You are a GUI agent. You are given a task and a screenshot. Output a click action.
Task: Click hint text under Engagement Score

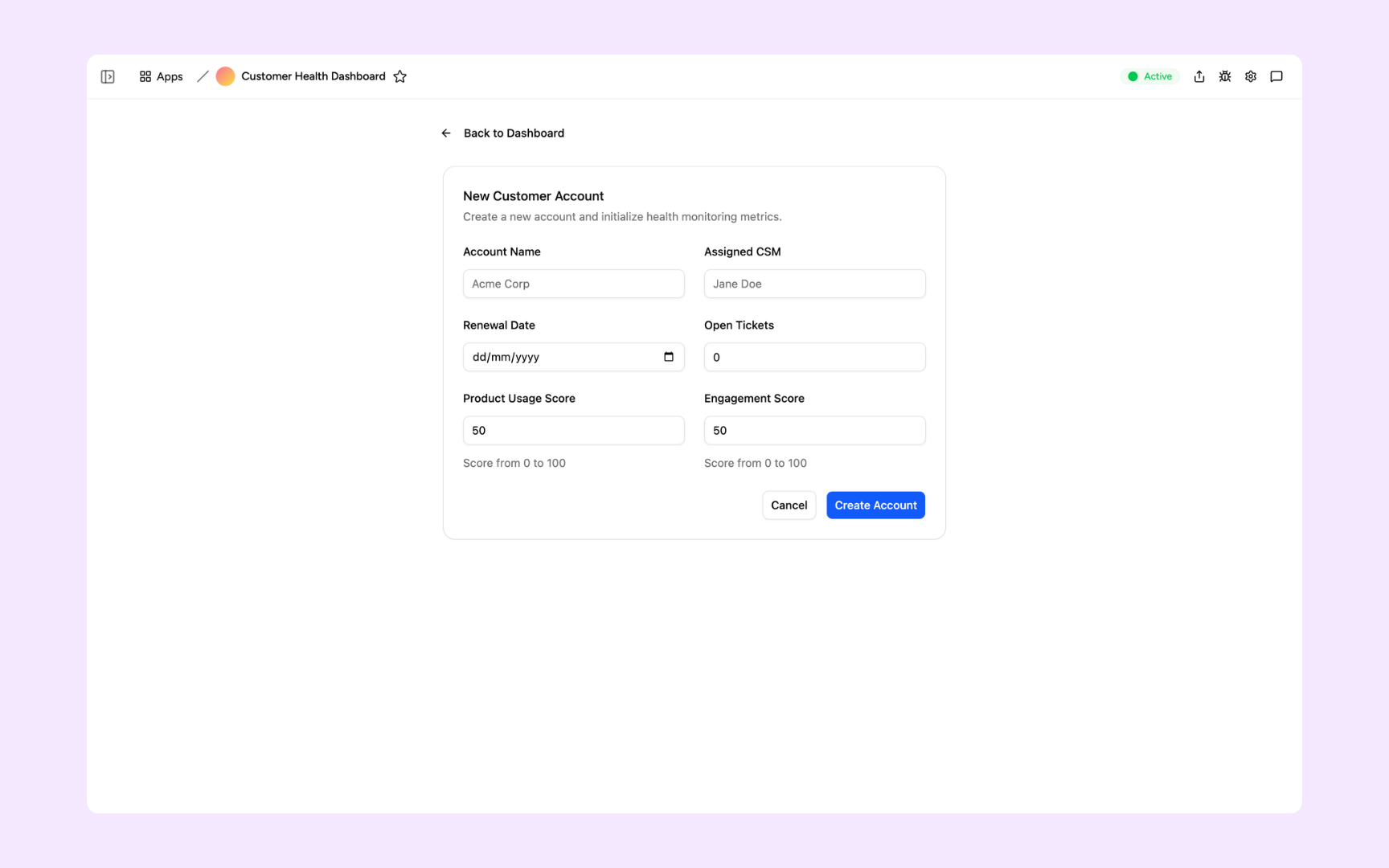pos(755,464)
